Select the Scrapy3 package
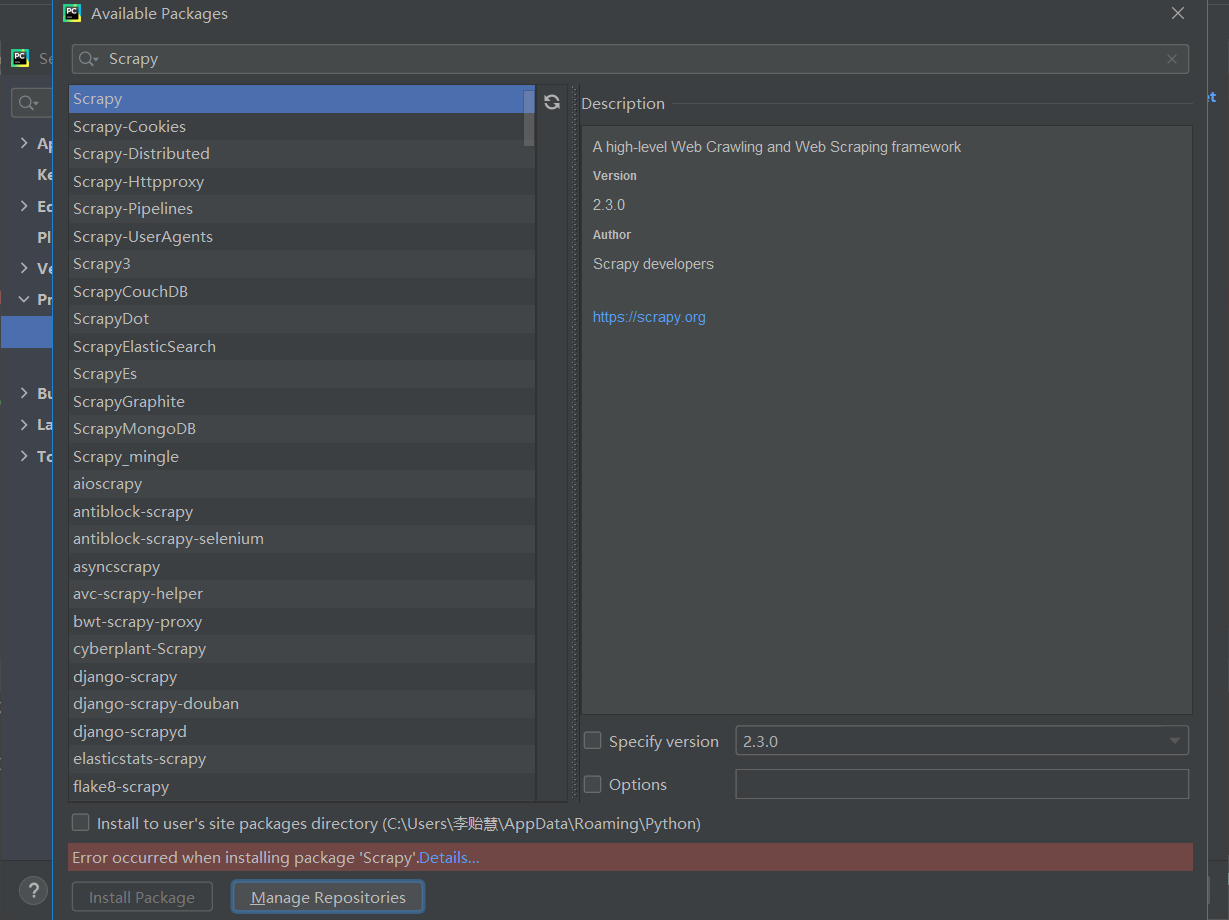1229x920 pixels. click(301, 264)
